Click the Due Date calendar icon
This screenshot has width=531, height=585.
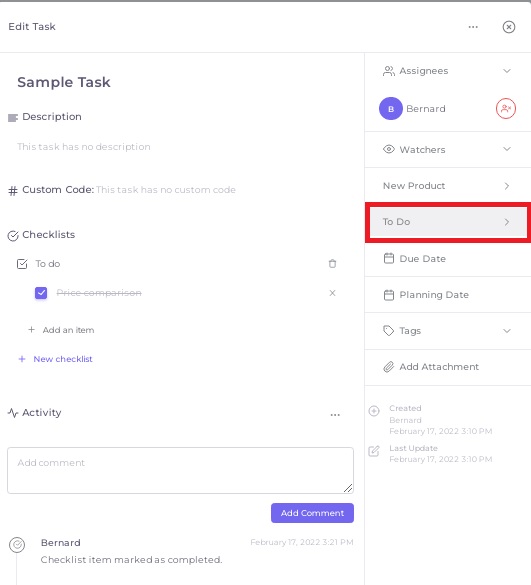tap(389, 258)
